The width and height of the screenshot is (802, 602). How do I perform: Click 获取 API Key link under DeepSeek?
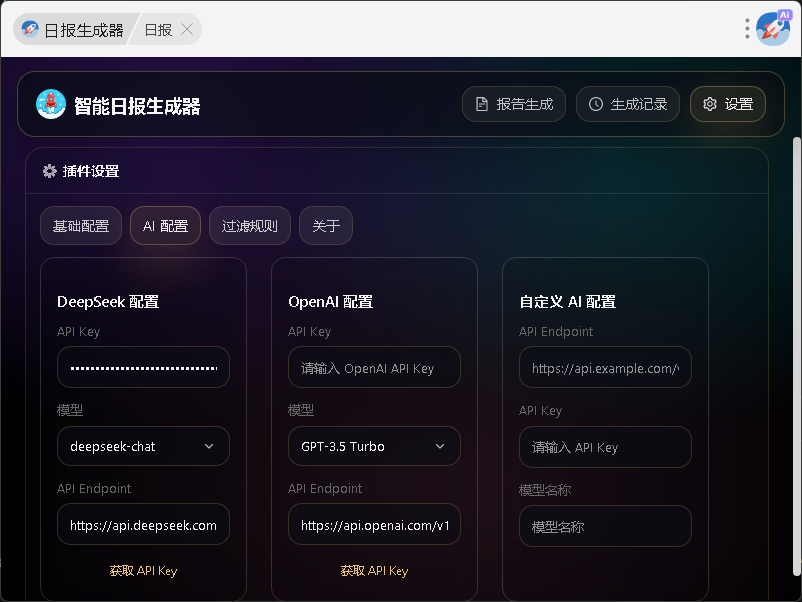(x=143, y=570)
